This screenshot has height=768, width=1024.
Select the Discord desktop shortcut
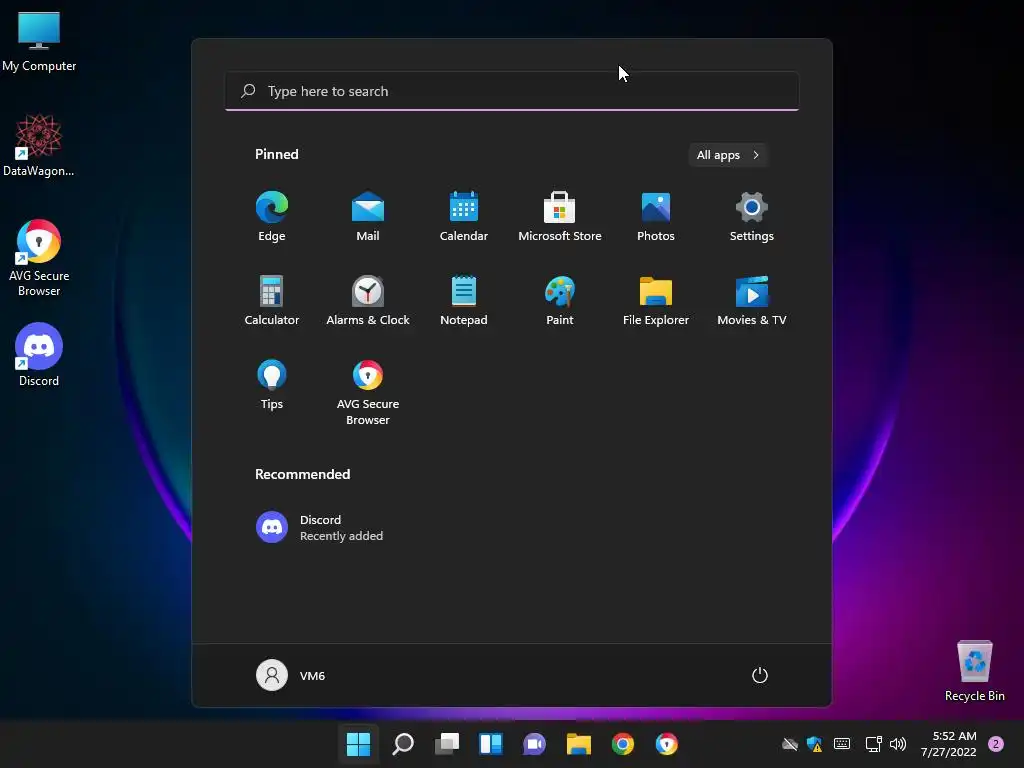[x=39, y=355]
